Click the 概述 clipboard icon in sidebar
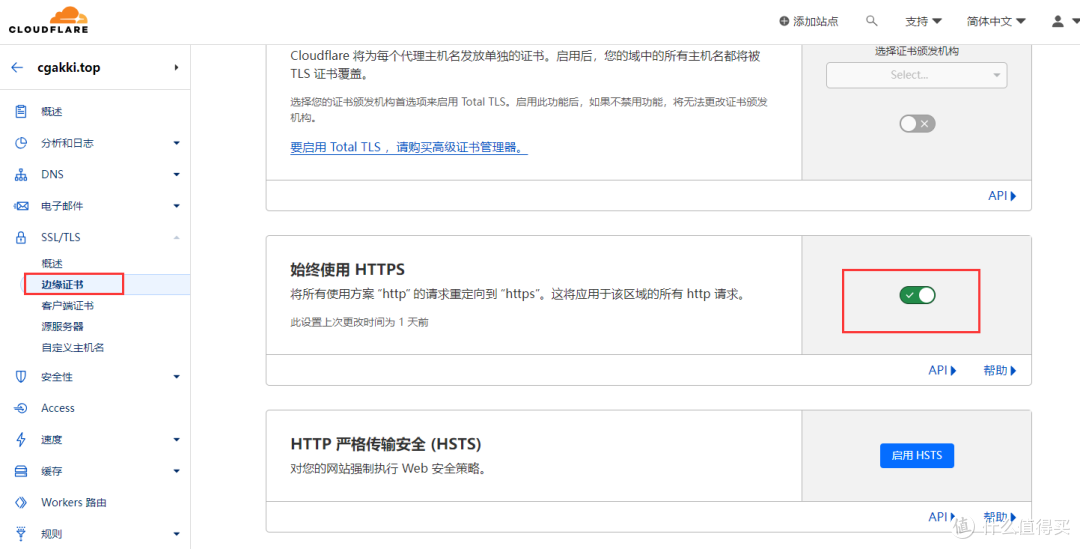The height and width of the screenshot is (549, 1080). [21, 112]
